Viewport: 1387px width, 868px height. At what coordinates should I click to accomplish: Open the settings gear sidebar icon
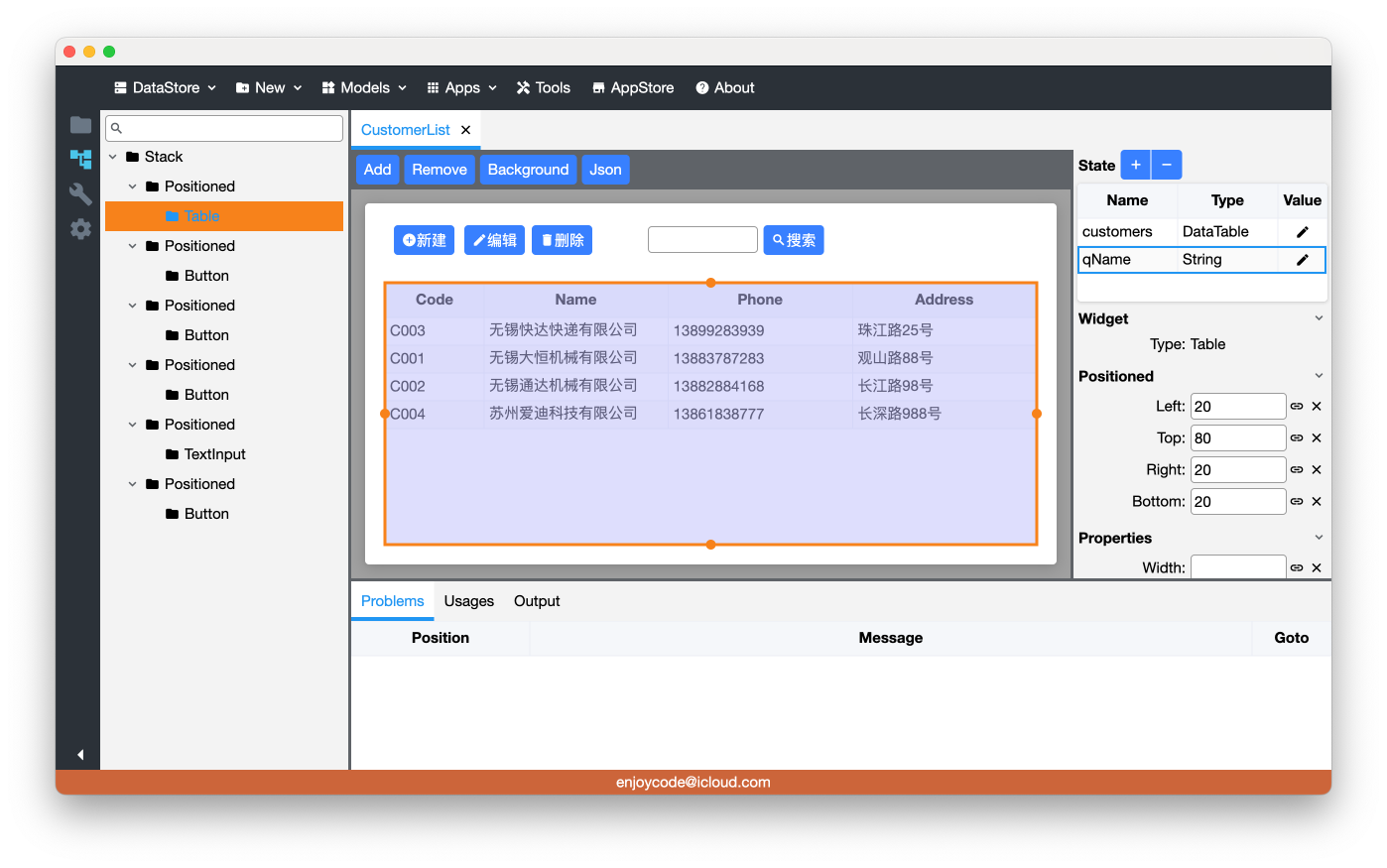pyautogui.click(x=80, y=229)
